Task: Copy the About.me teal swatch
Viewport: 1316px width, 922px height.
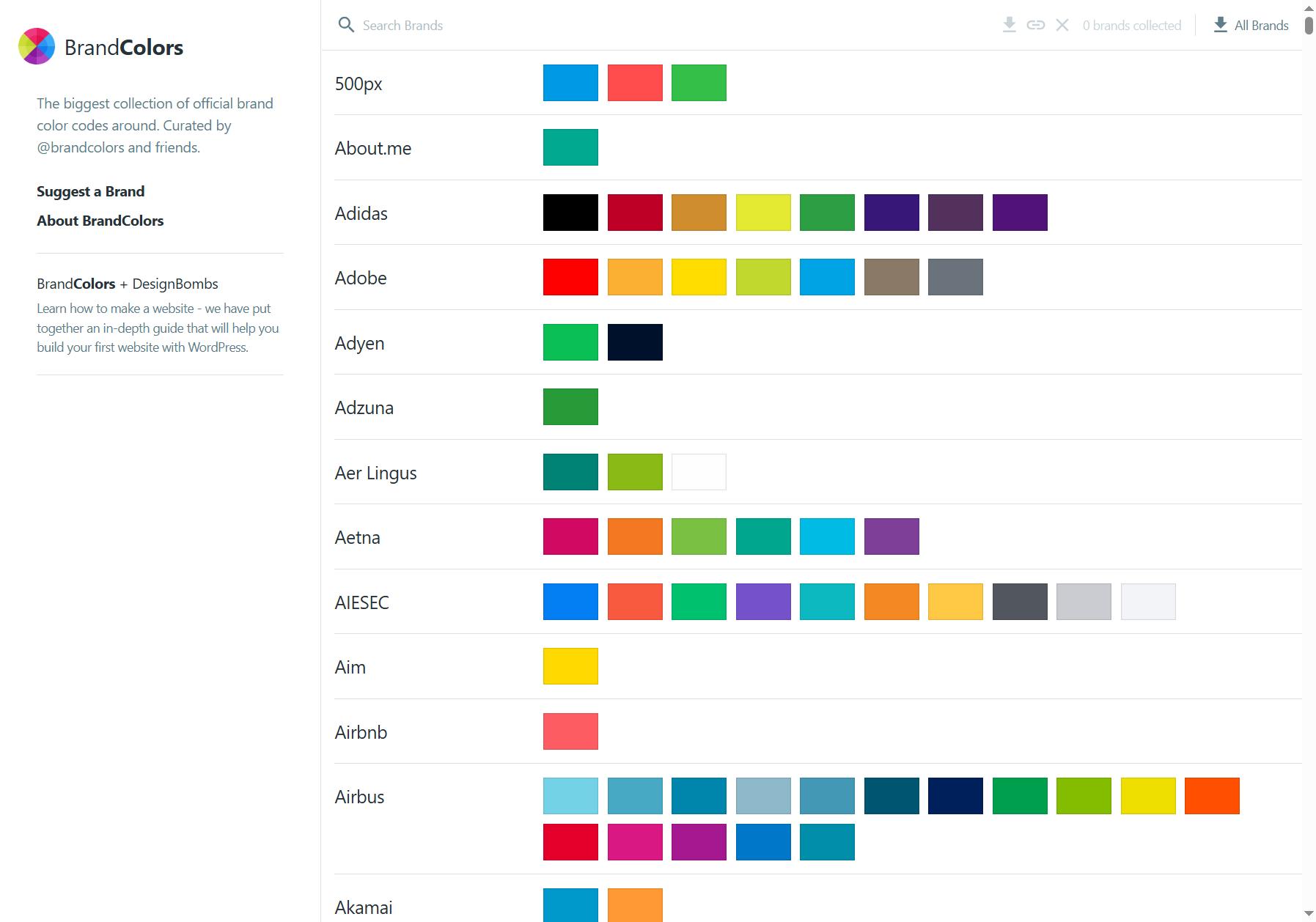Action: (570, 147)
